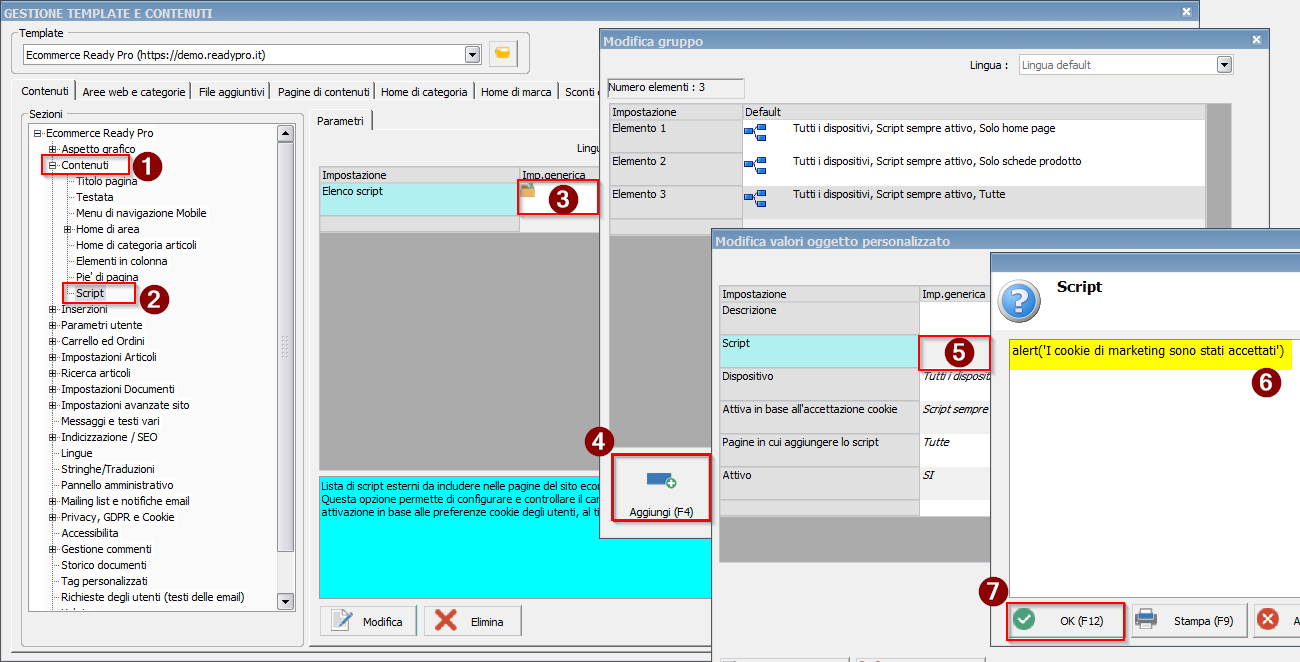Open the Lingua default dropdown
The height and width of the screenshot is (662, 1300).
[1224, 65]
